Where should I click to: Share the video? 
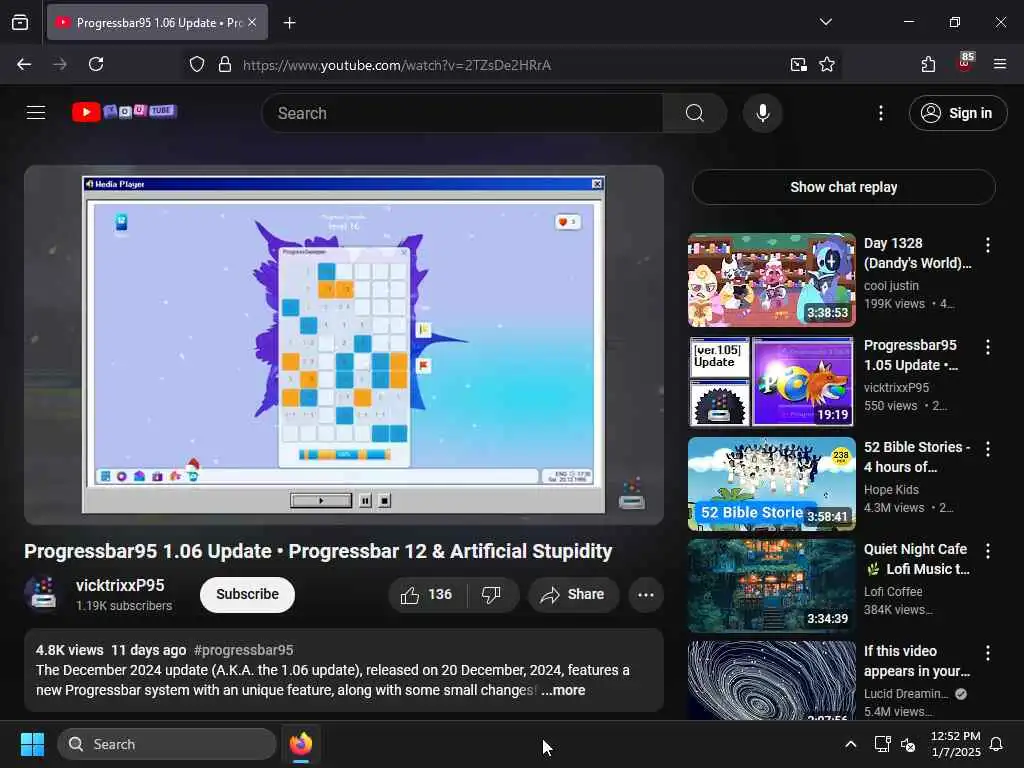coord(573,595)
